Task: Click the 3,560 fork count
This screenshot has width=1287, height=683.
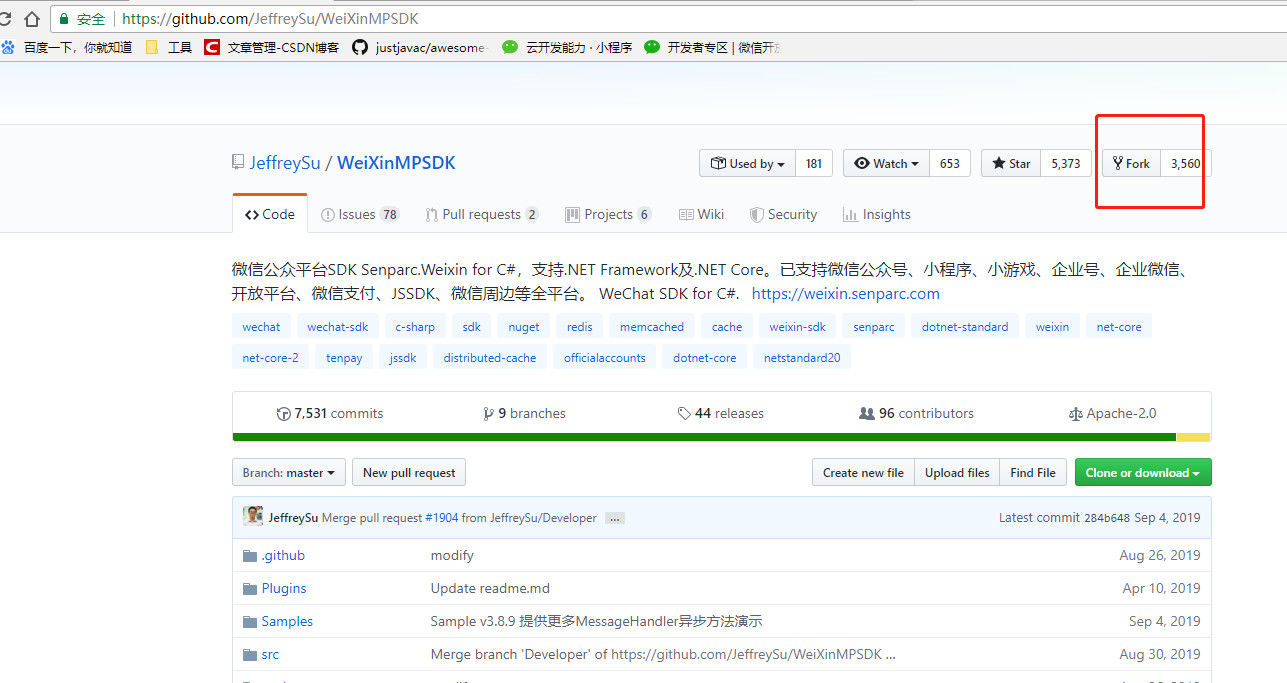Action: pyautogui.click(x=1185, y=163)
